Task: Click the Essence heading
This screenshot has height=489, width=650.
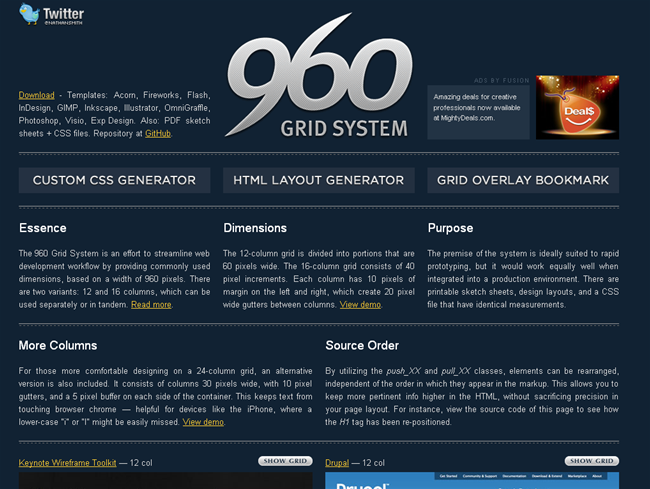Action: (43, 228)
